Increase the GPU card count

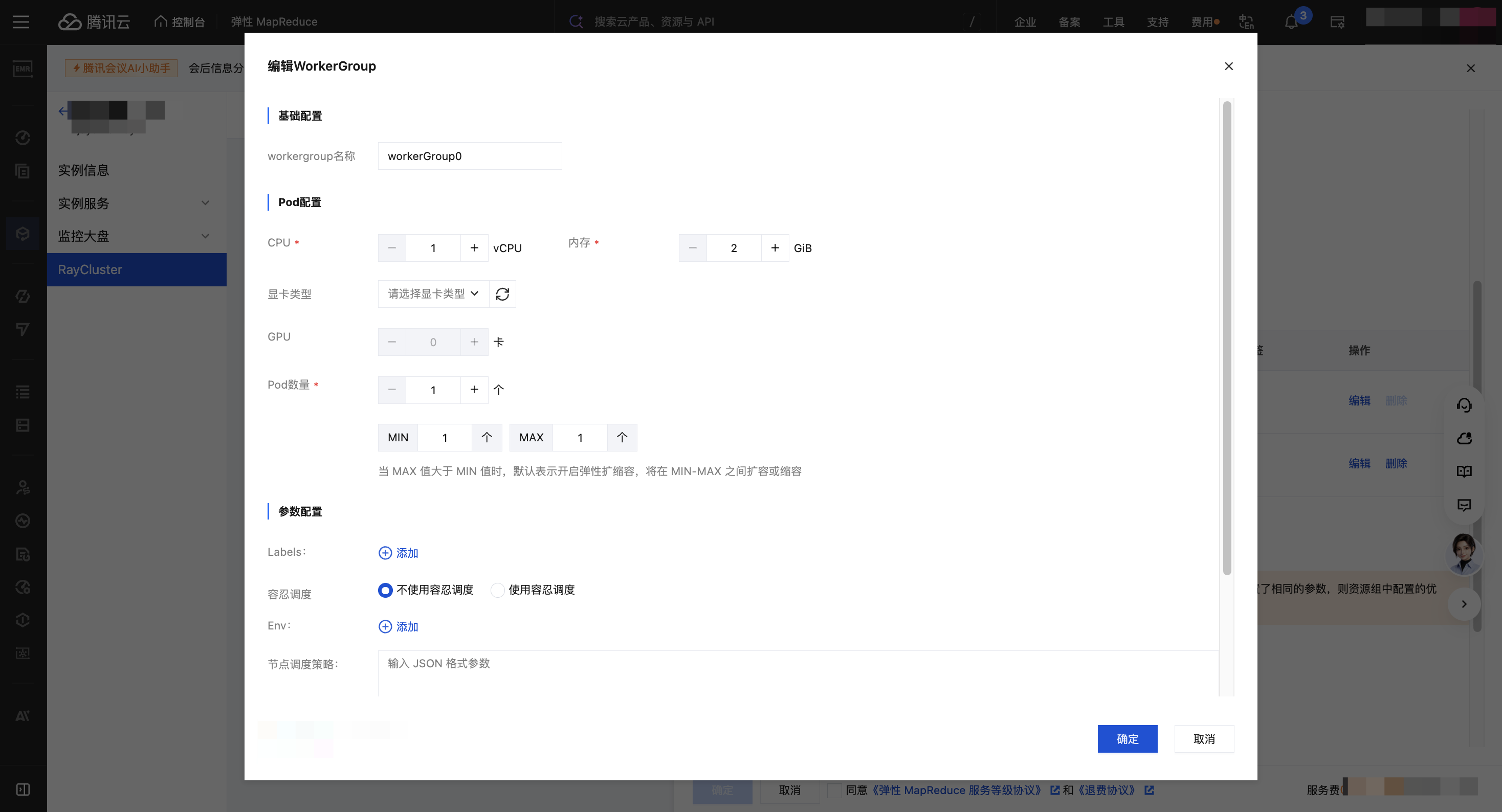coord(474,342)
